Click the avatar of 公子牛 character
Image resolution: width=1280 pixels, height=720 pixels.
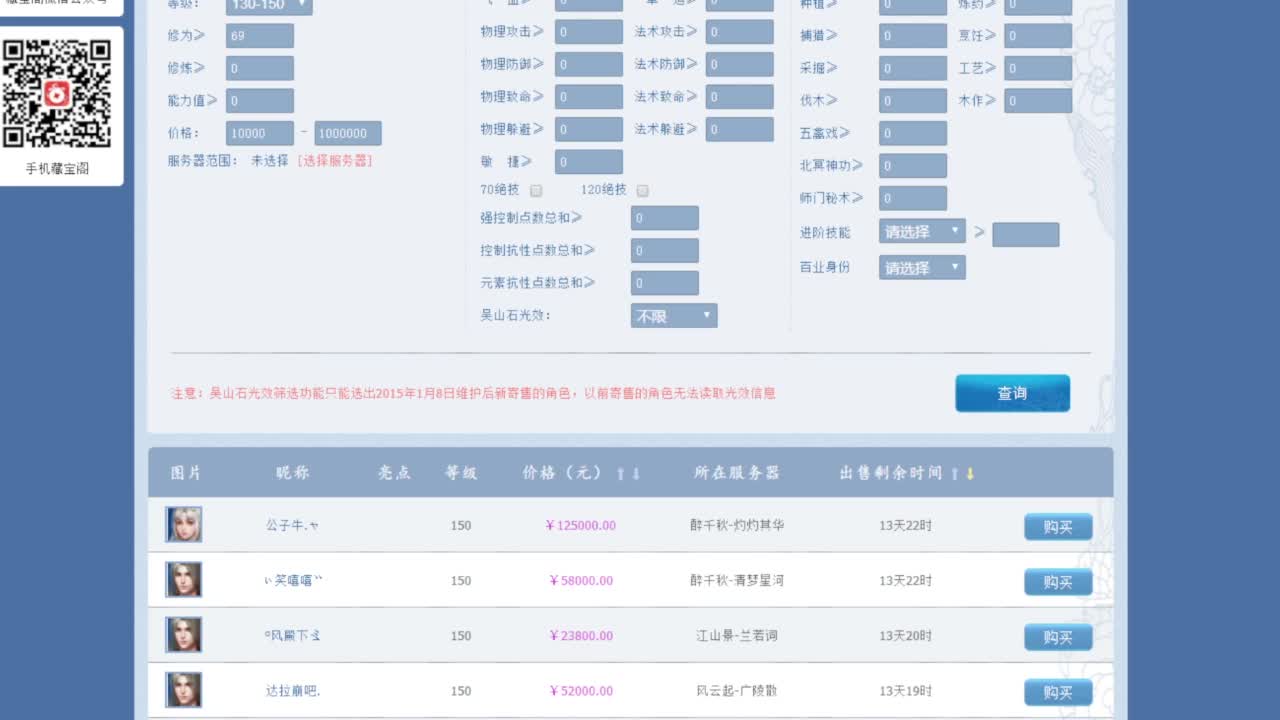[x=184, y=525]
